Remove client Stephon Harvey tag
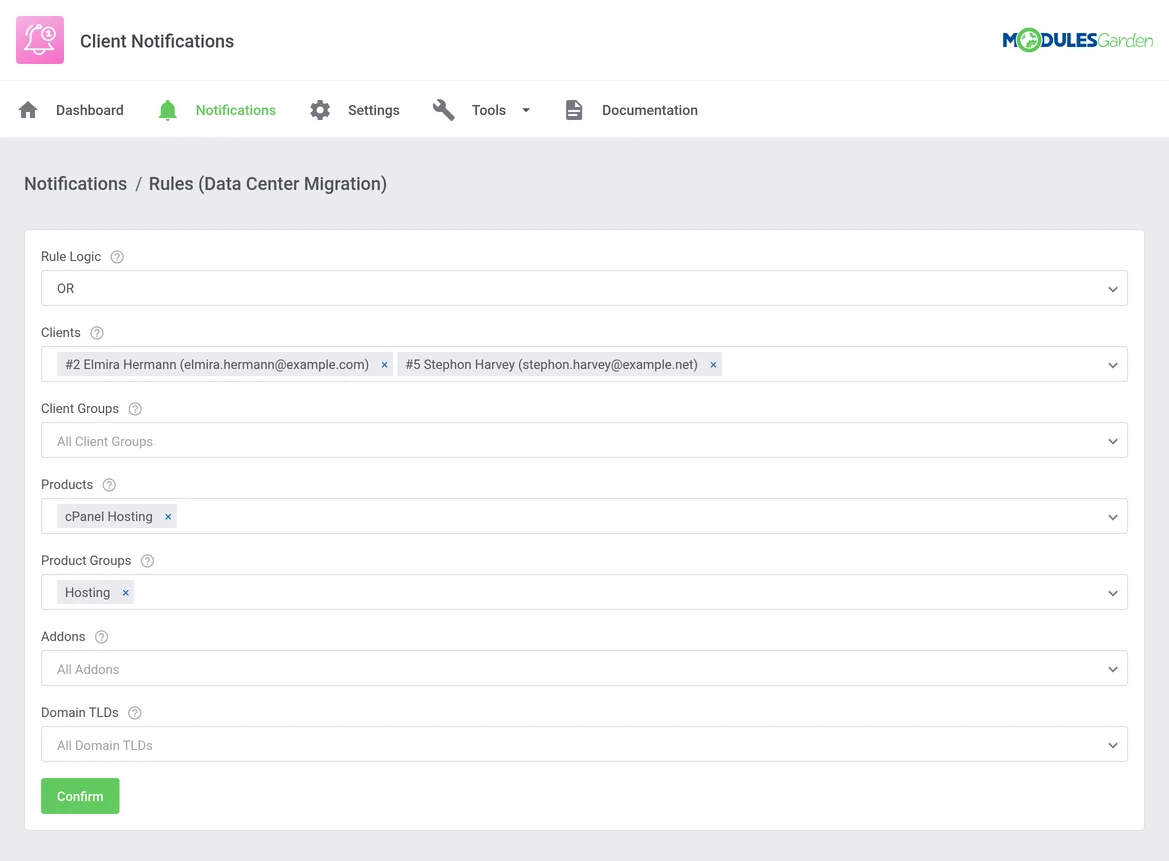 click(713, 365)
